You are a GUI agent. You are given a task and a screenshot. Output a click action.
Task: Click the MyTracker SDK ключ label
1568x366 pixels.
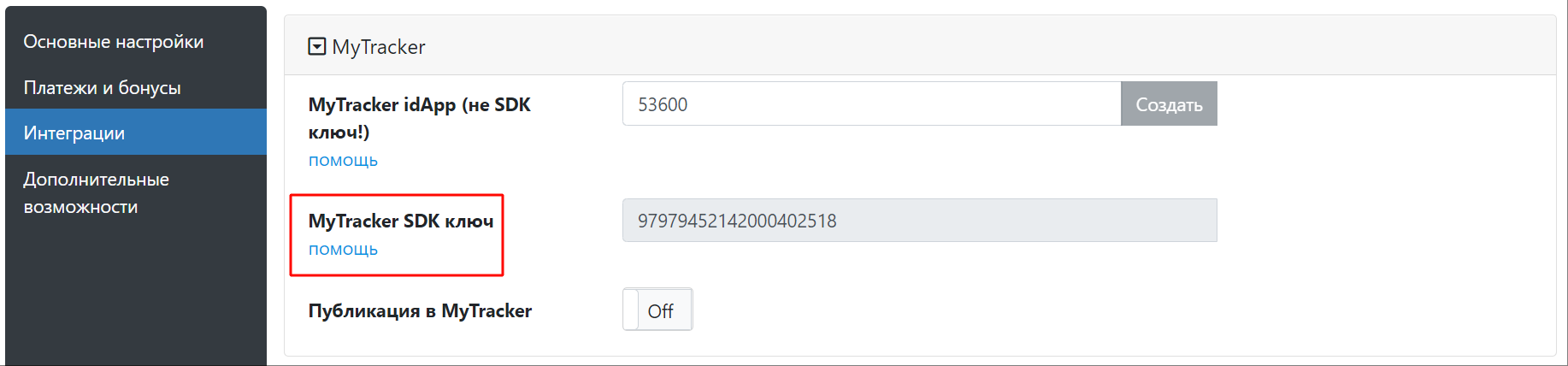click(x=401, y=221)
